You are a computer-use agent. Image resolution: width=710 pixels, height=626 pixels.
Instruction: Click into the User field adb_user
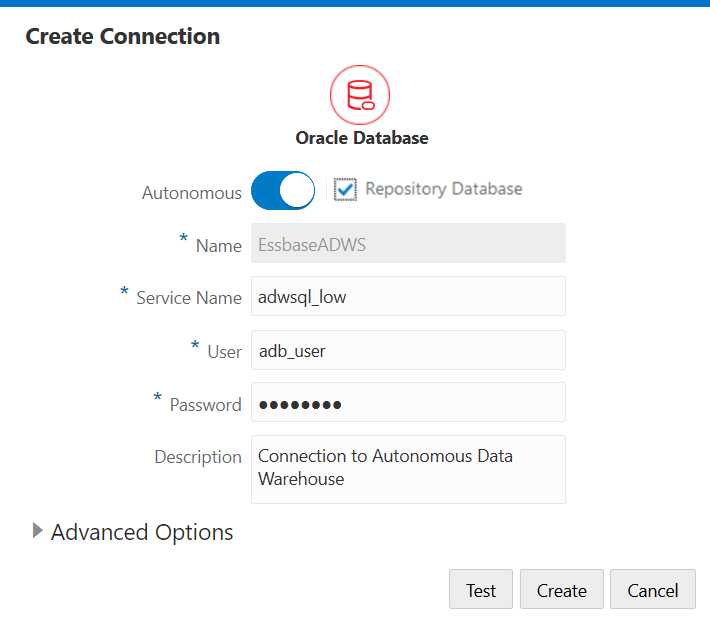(x=408, y=350)
